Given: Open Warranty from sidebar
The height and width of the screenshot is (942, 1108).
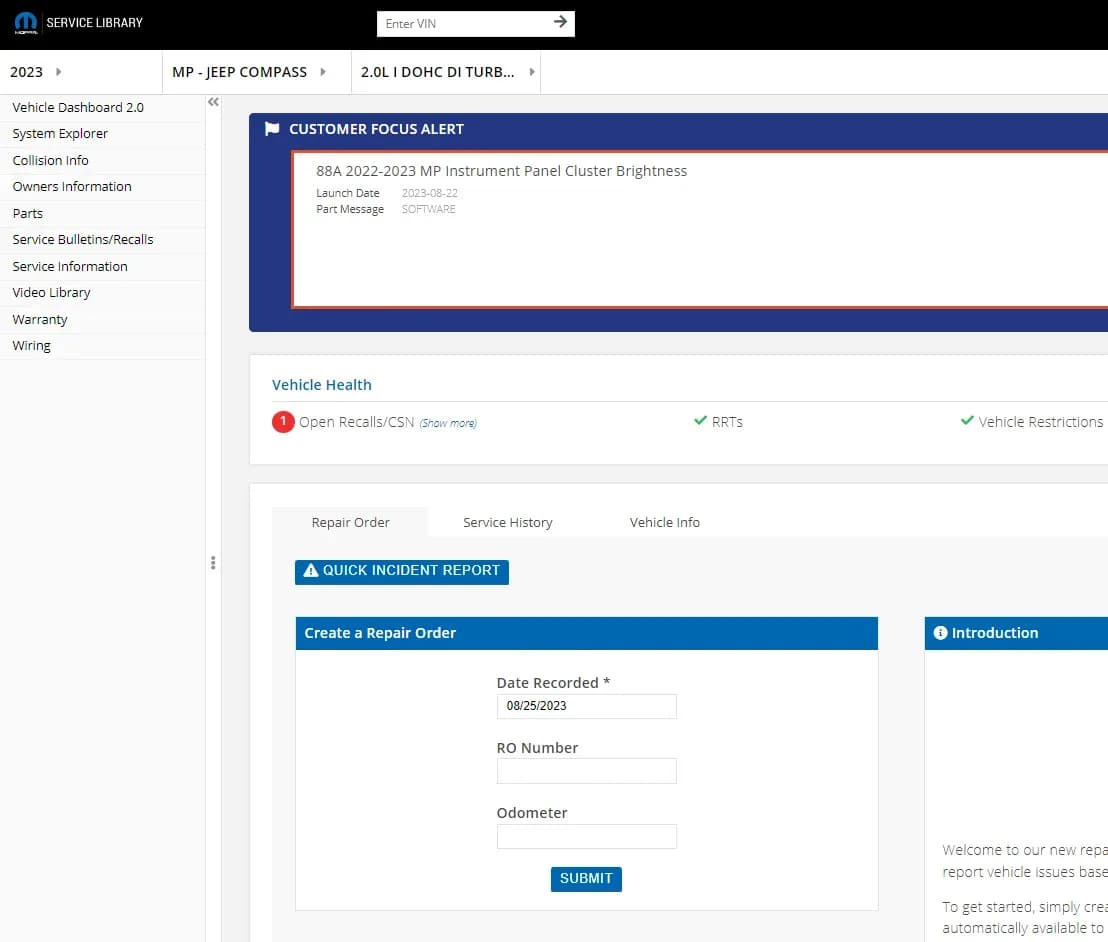Looking at the screenshot, I should [x=102, y=319].
